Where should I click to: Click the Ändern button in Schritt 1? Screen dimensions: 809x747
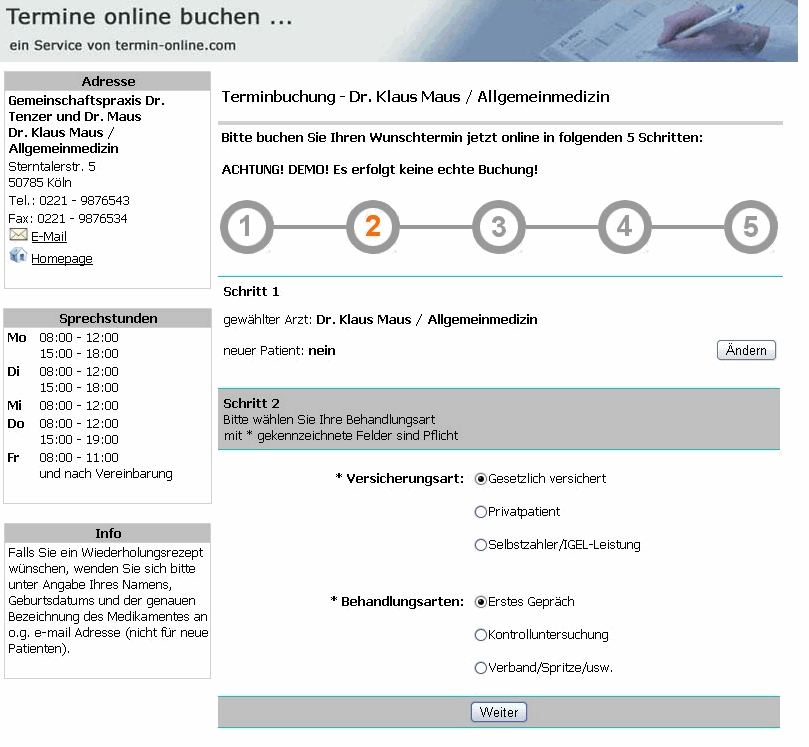click(x=746, y=350)
